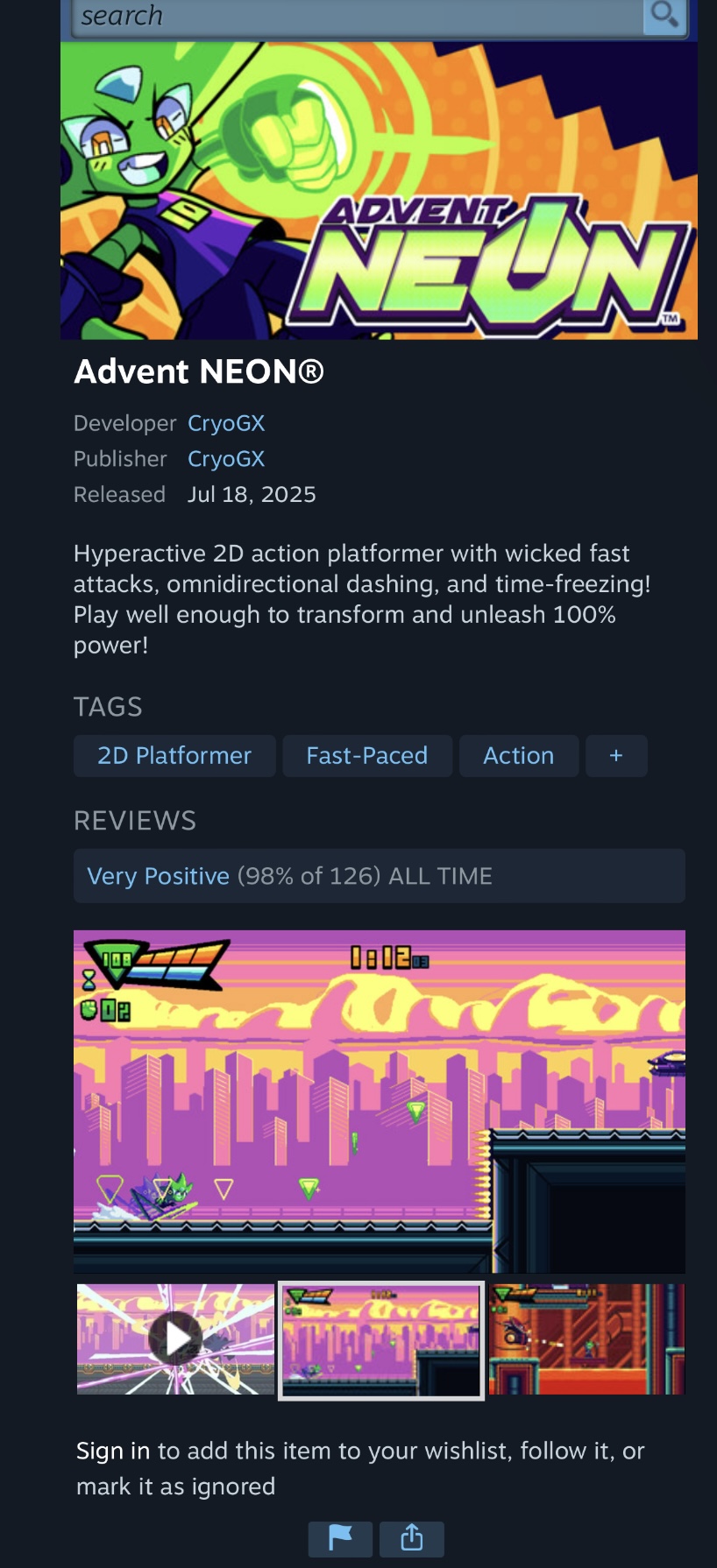The height and width of the screenshot is (1568, 717).
Task: Select the Action tag
Action: pyautogui.click(x=519, y=756)
